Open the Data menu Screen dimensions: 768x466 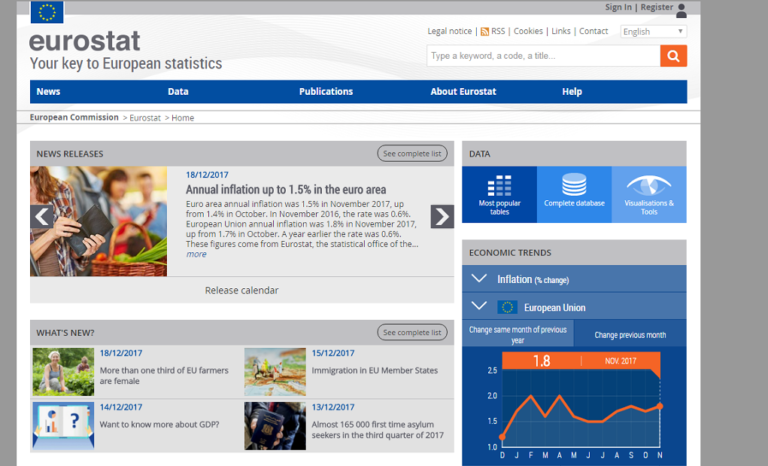pos(178,92)
